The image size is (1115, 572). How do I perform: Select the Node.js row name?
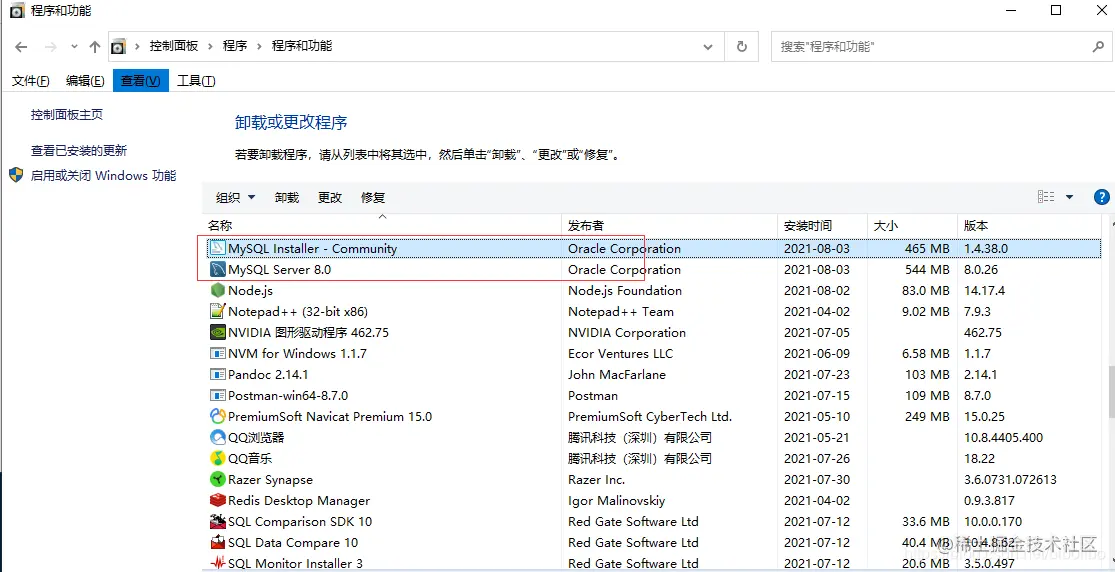pos(250,290)
